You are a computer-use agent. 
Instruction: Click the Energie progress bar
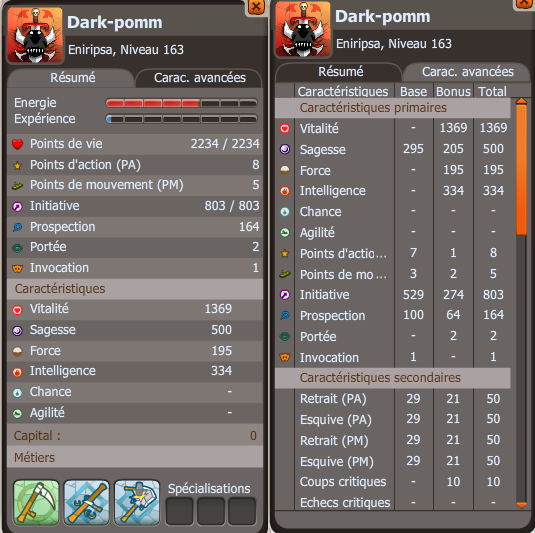(x=182, y=103)
